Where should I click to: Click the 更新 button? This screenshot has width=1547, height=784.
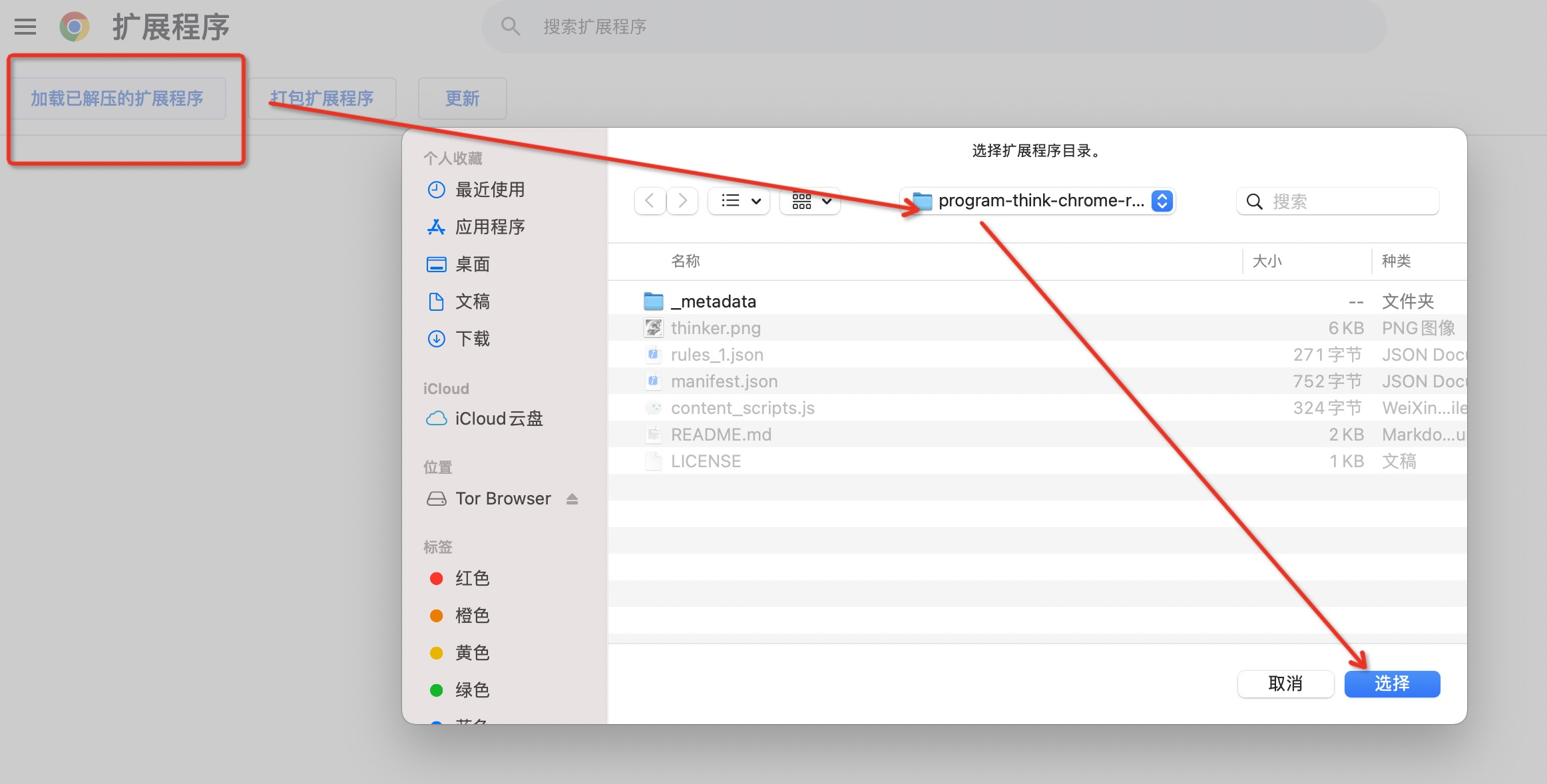[462, 98]
